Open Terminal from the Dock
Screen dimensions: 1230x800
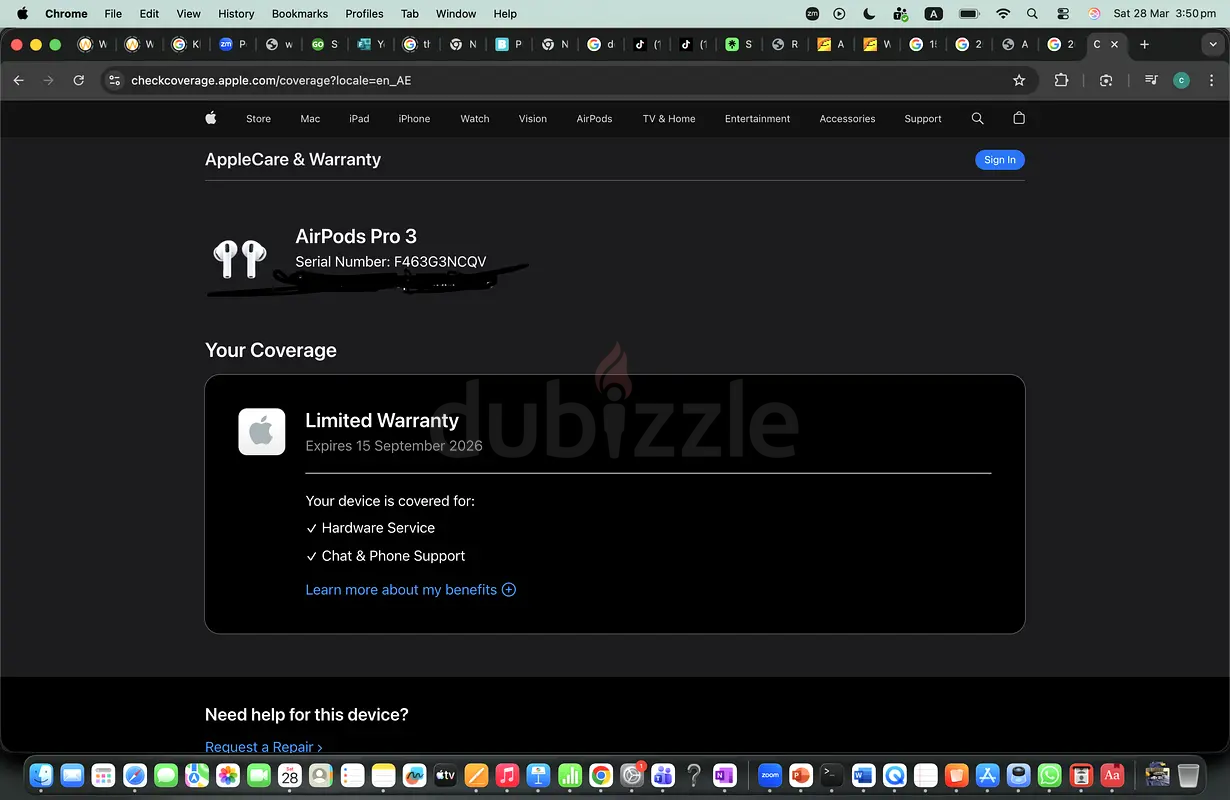tap(832, 775)
